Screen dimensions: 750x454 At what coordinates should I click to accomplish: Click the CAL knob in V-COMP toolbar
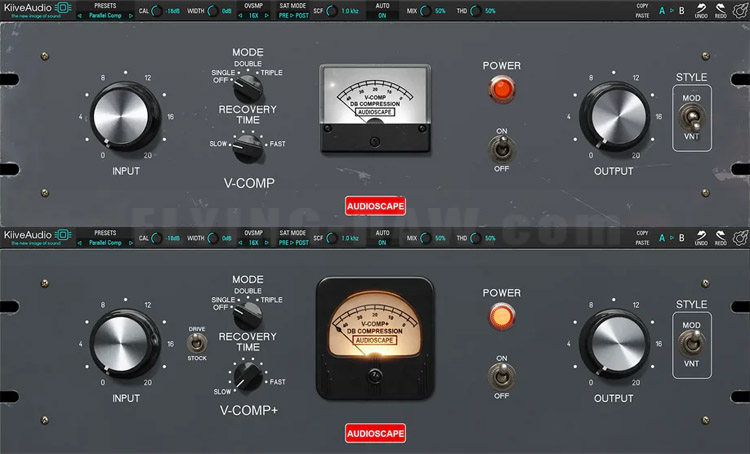[157, 11]
